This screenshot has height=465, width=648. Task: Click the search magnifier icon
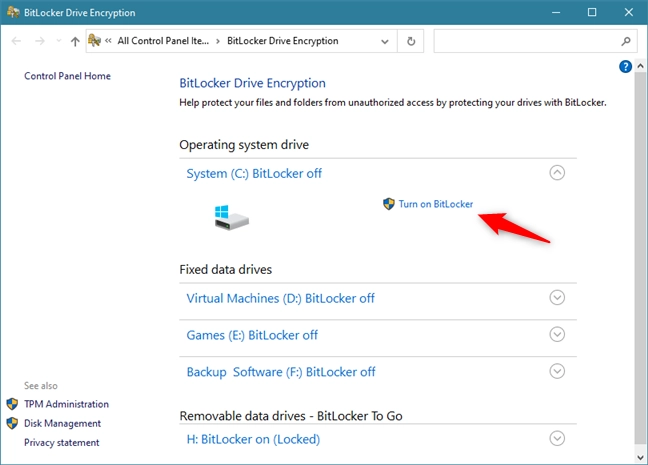(626, 41)
